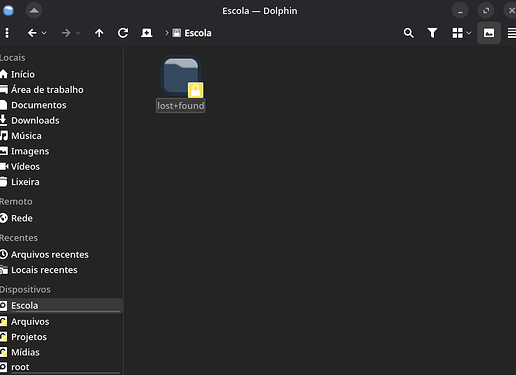Expand the back history dropdown arrow
Viewport: 516px width, 375px height.
coord(44,33)
